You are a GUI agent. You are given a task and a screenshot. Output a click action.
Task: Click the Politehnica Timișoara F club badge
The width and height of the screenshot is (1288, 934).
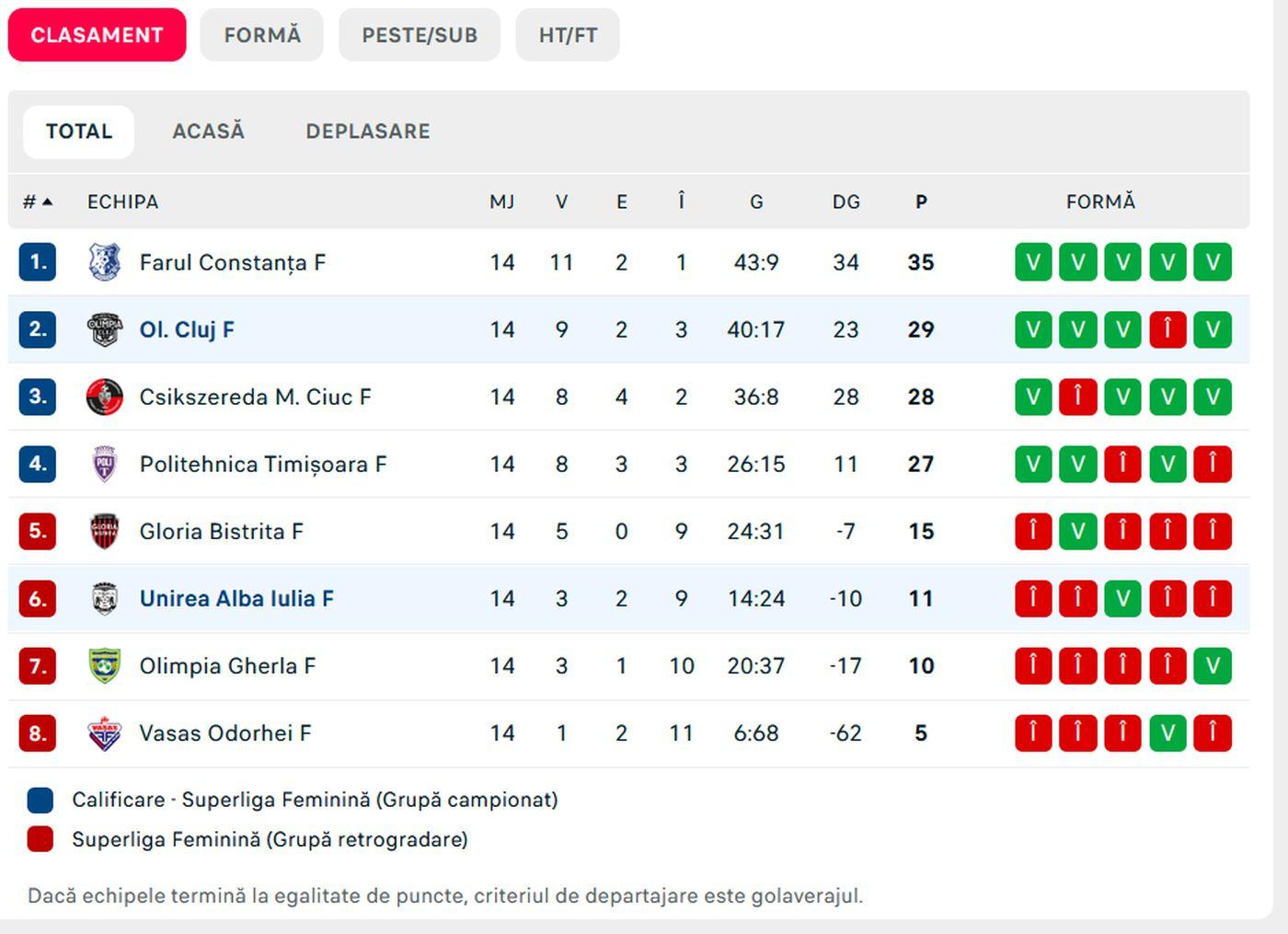[104, 464]
